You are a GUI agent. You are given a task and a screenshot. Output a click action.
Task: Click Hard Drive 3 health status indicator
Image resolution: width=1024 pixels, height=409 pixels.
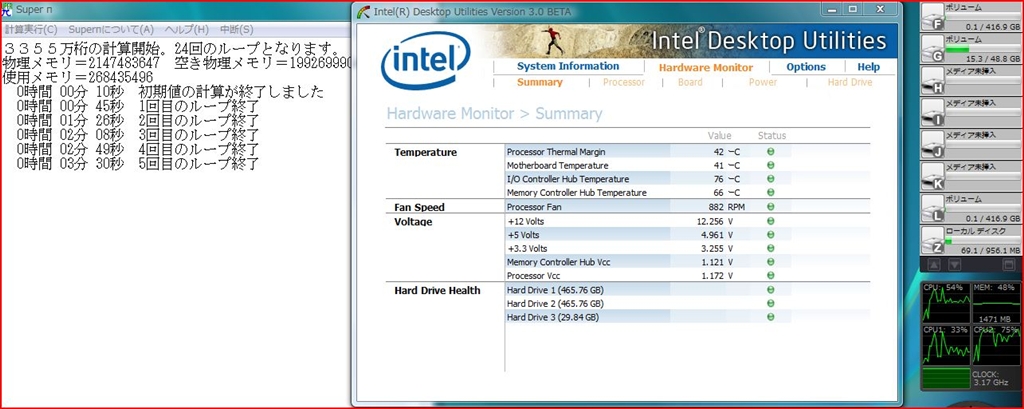[x=771, y=317]
